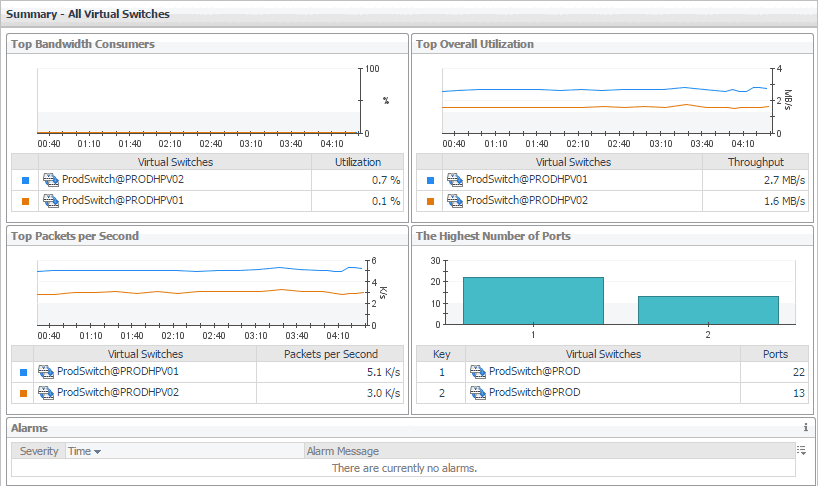The width and height of the screenshot is (818, 486).
Task: Click the ProdSwitch@PRODHPV01 switch icon in Overall Utilization
Action: (x=454, y=180)
